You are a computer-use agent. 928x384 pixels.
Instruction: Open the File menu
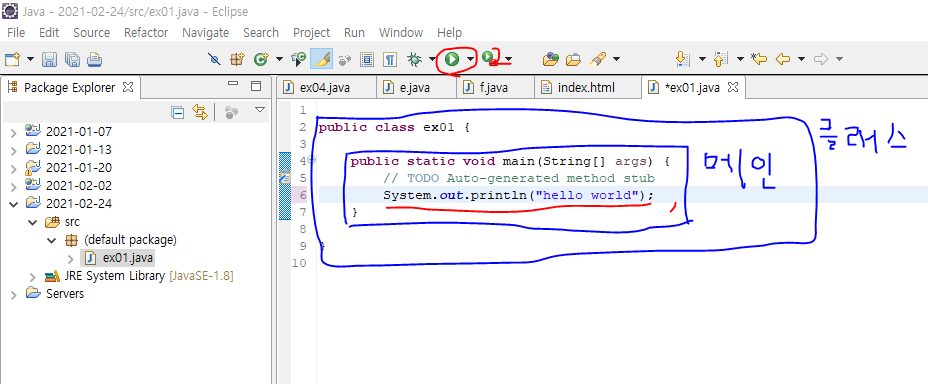click(16, 33)
